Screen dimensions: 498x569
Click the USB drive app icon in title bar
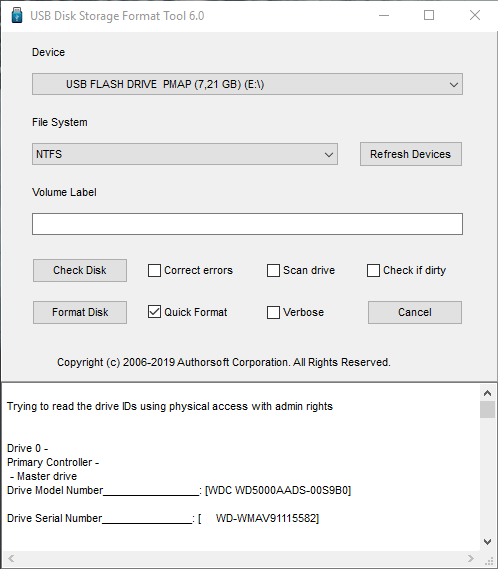point(17,16)
